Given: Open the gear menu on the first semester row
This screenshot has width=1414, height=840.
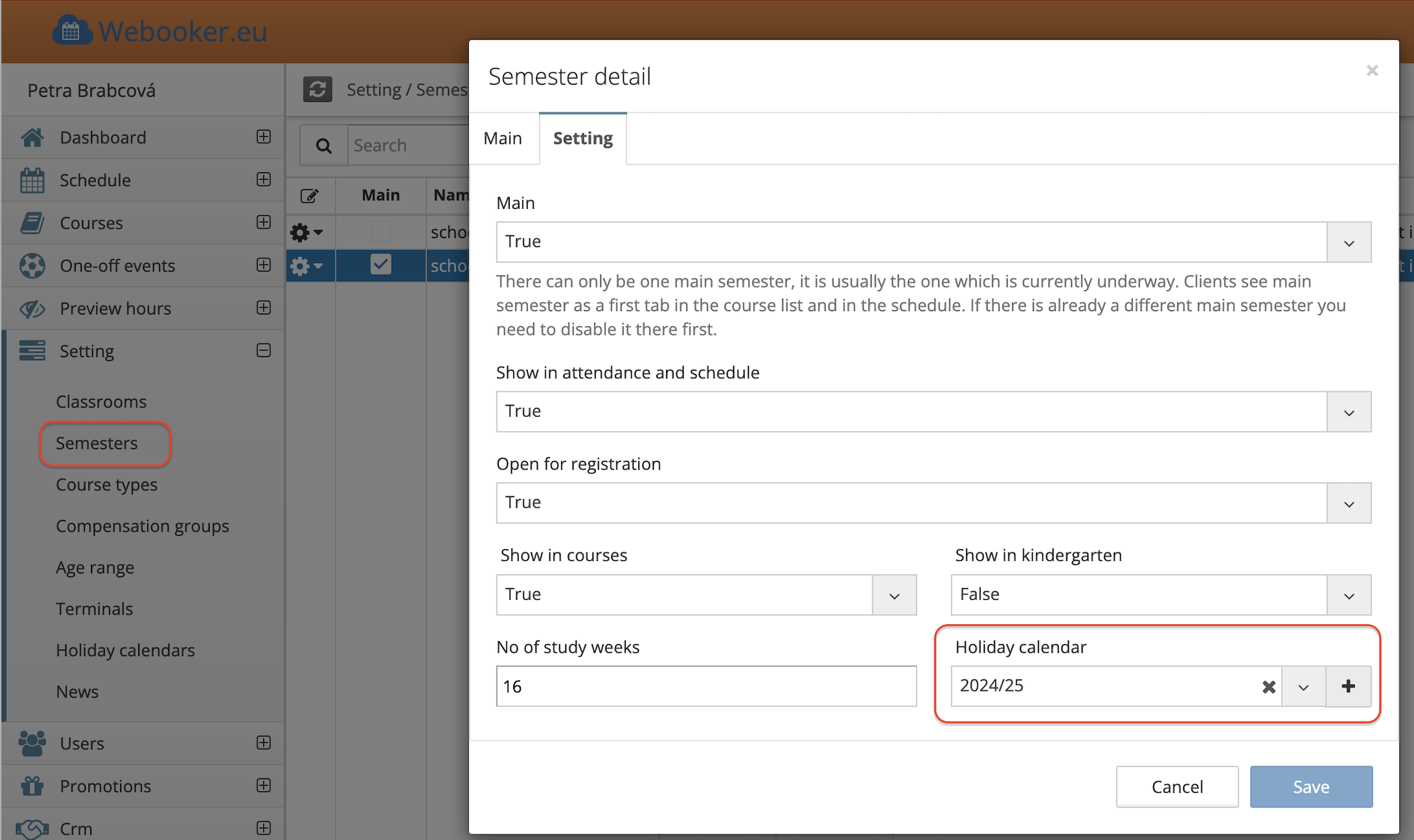Looking at the screenshot, I should click(306, 232).
